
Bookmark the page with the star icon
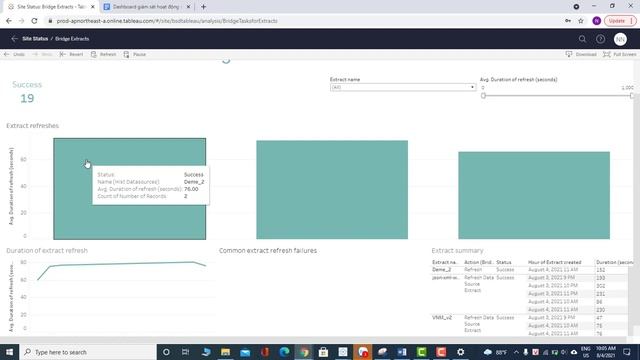(x=581, y=21)
